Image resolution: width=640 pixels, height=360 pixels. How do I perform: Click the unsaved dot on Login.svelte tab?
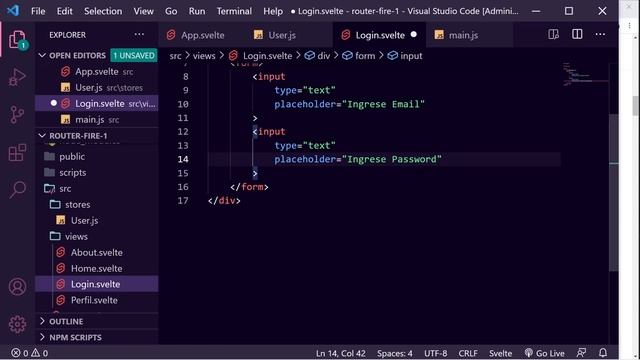pos(413,35)
